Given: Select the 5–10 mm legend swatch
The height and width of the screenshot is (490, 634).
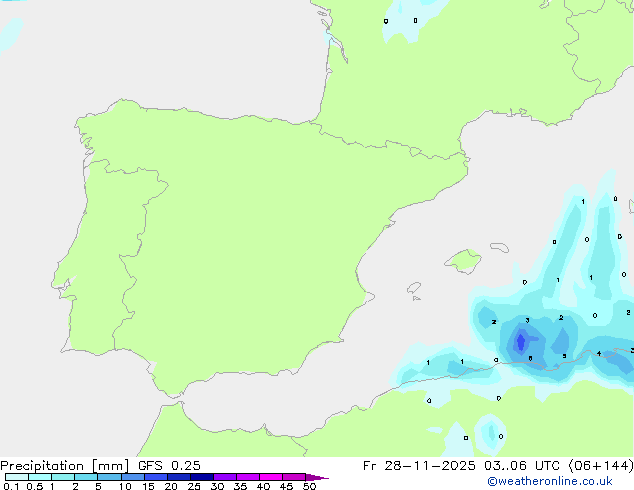Looking at the screenshot, I should (109, 477).
